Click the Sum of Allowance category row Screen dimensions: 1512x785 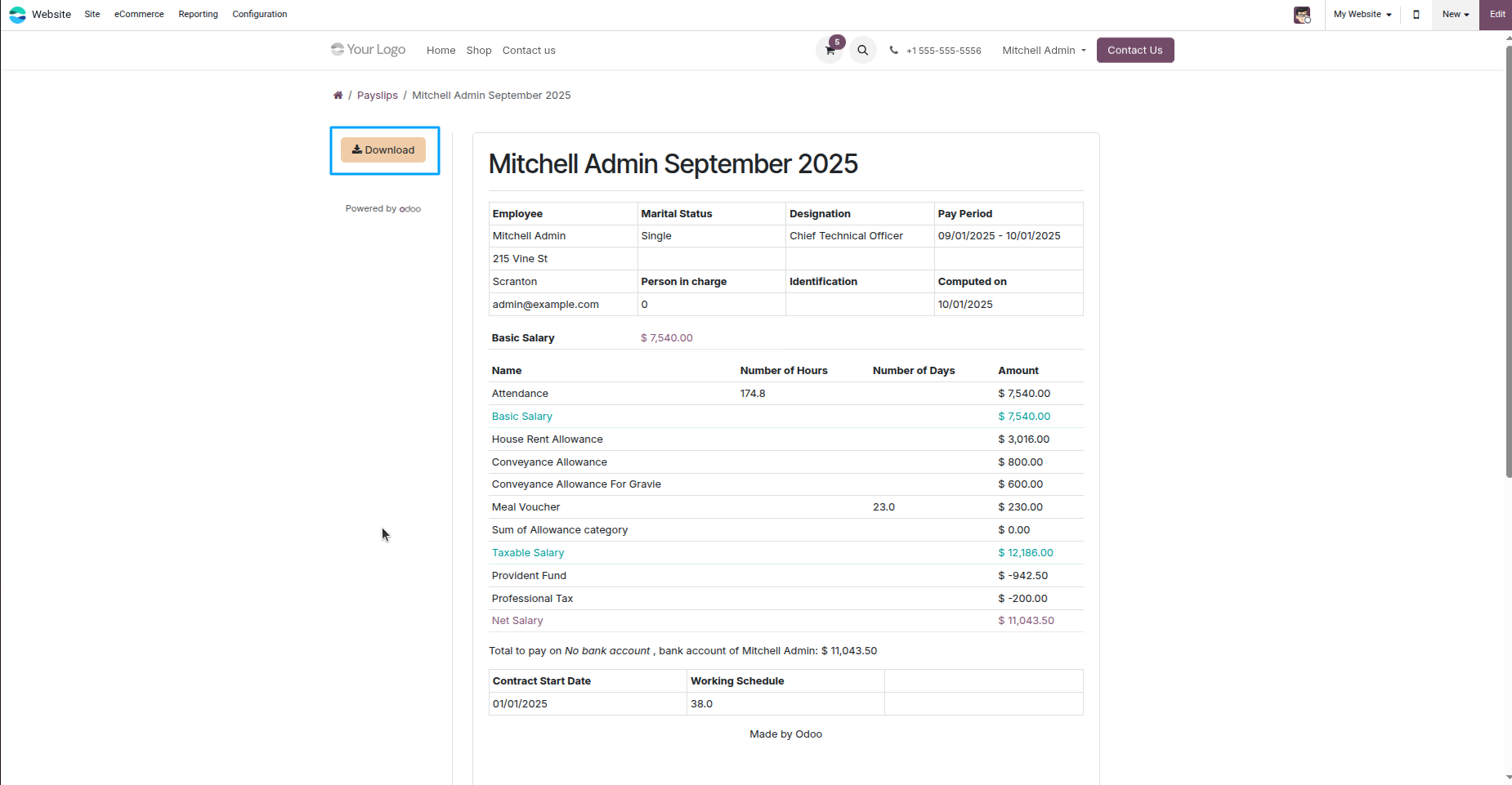pos(786,530)
